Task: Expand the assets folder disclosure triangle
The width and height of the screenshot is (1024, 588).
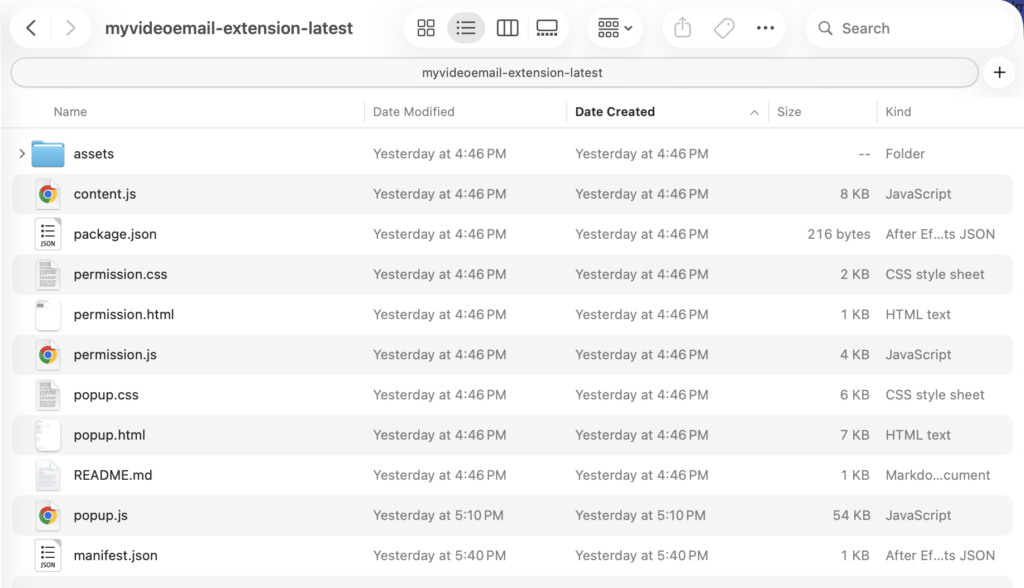Action: coord(22,154)
